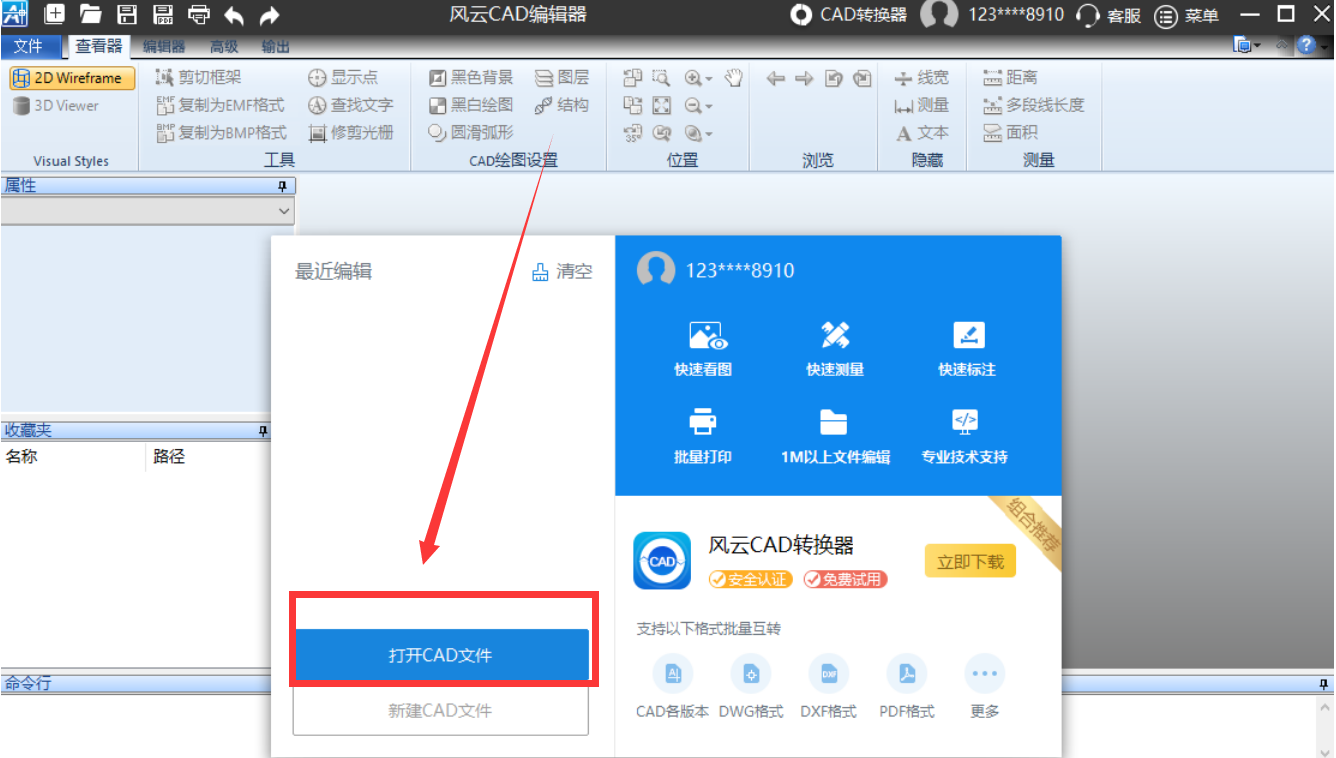Click 复制为BMP格式 tool

pyautogui.click(x=221, y=132)
